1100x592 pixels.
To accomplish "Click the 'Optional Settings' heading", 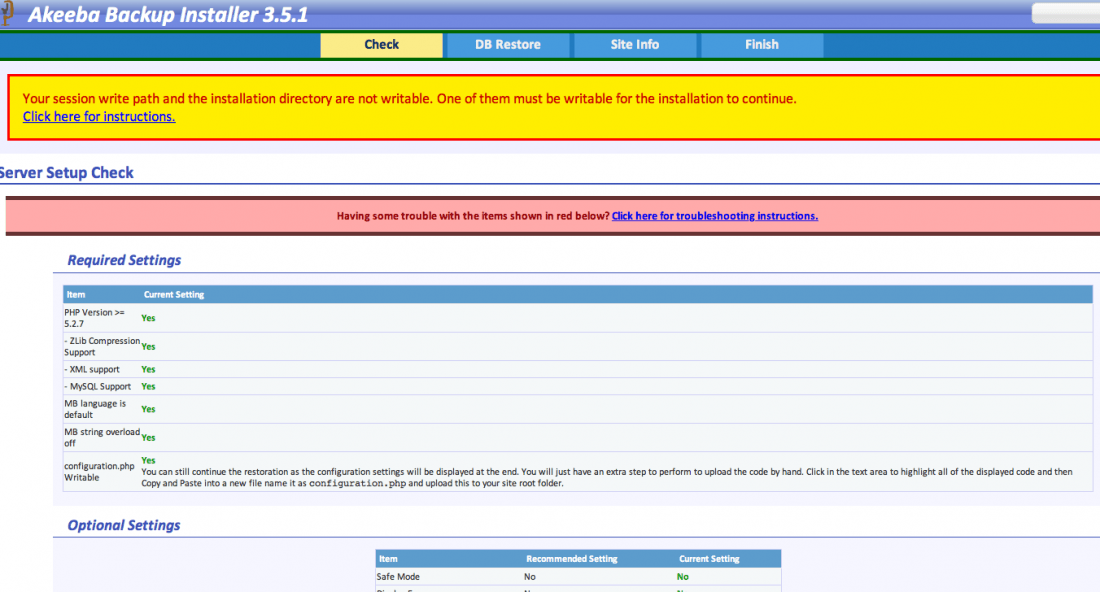I will point(123,525).
